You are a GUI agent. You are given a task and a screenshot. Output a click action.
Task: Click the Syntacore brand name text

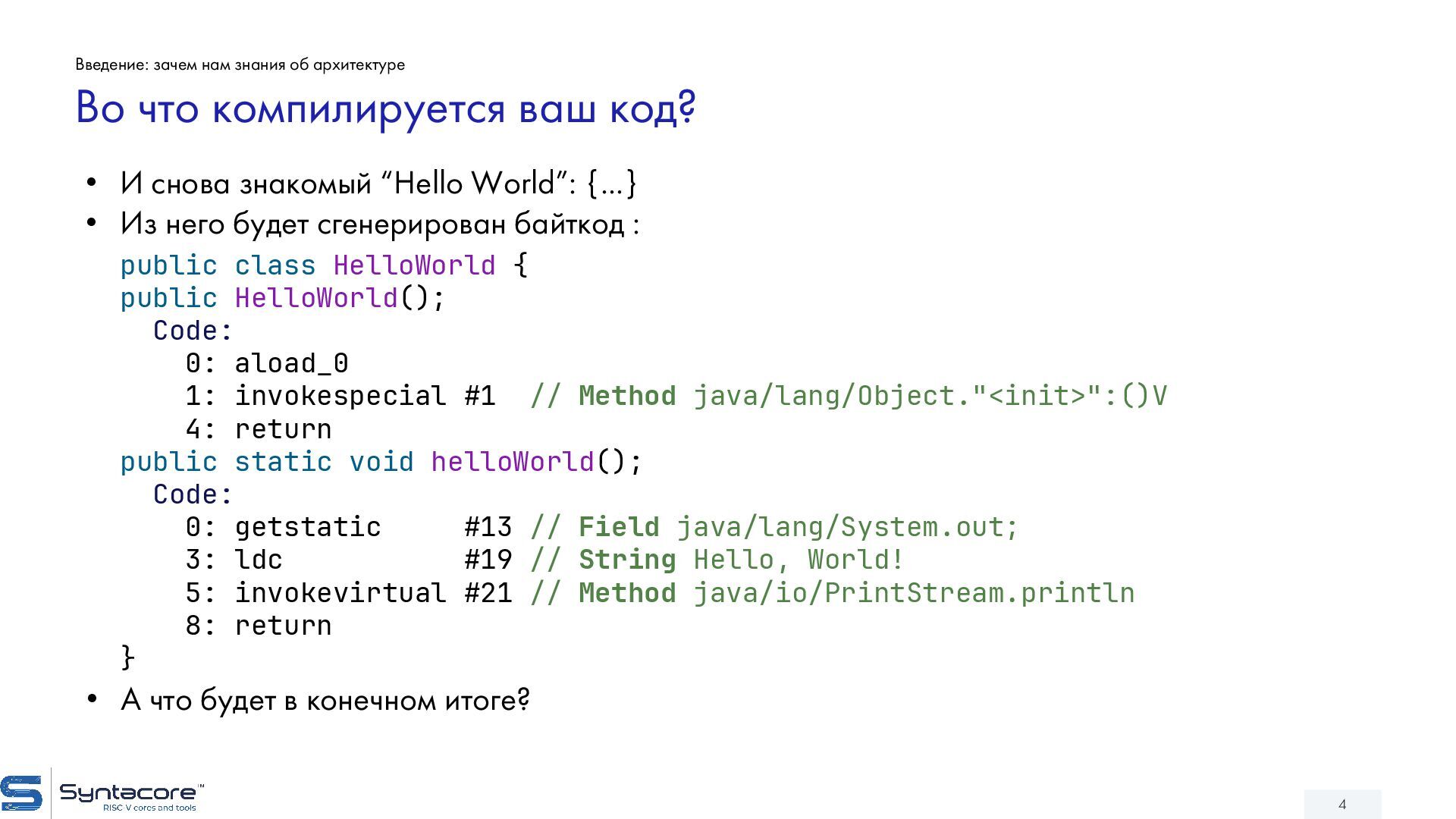coord(127,792)
